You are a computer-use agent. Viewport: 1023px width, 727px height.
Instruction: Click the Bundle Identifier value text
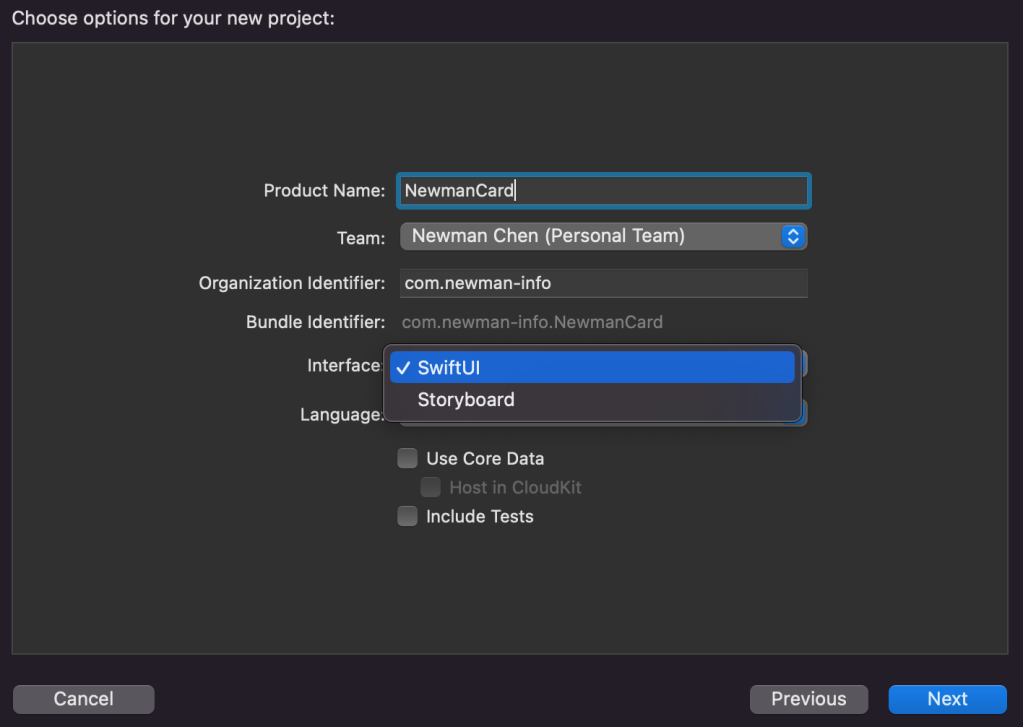click(532, 322)
